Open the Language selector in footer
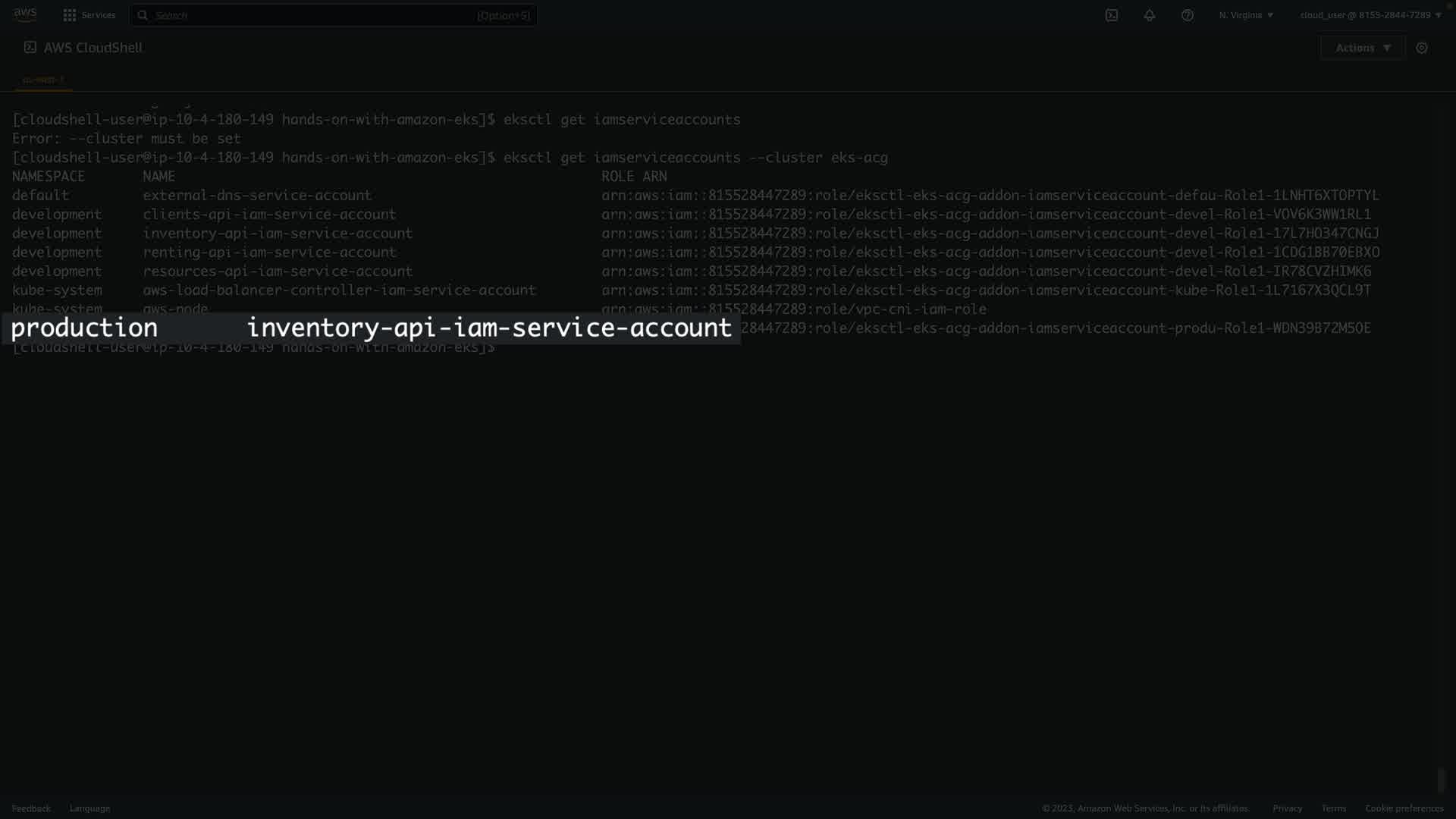The height and width of the screenshot is (819, 1456). (x=89, y=808)
